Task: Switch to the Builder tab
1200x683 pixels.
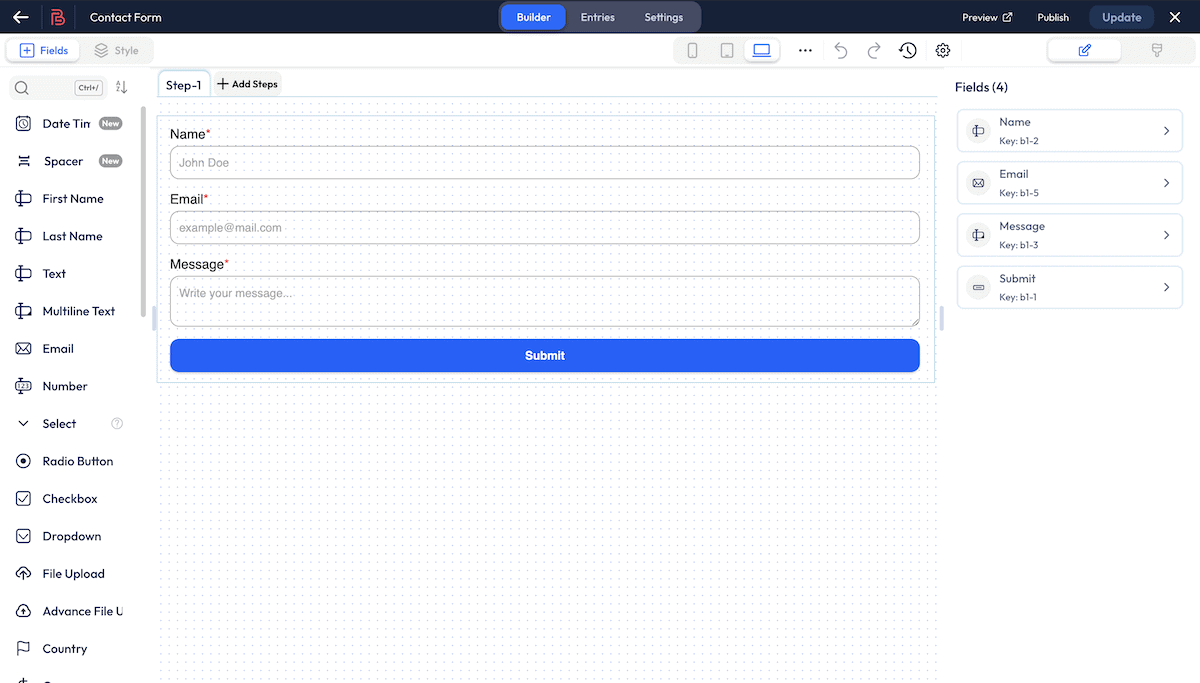Action: tap(533, 17)
